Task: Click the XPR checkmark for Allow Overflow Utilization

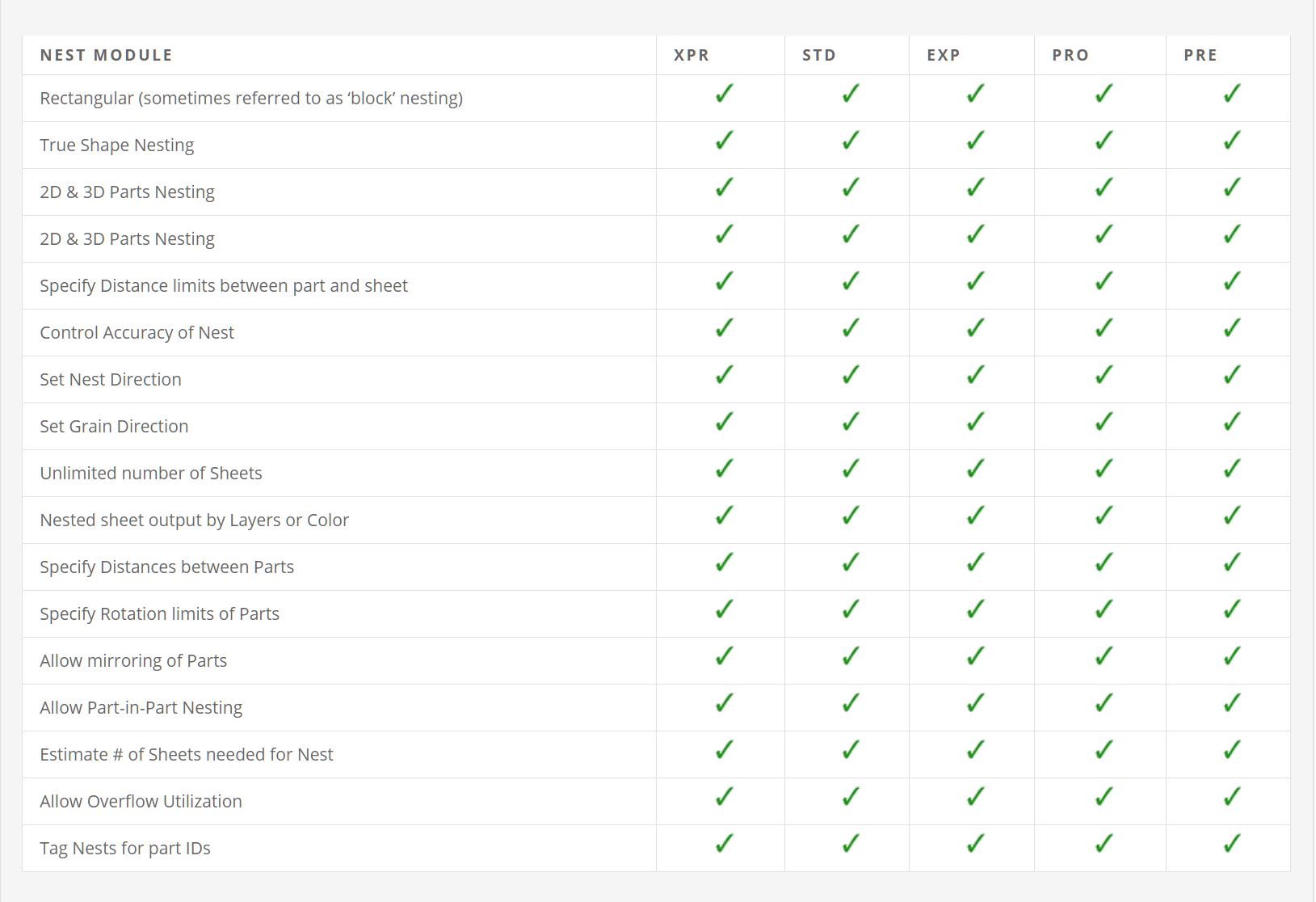Action: 725,797
